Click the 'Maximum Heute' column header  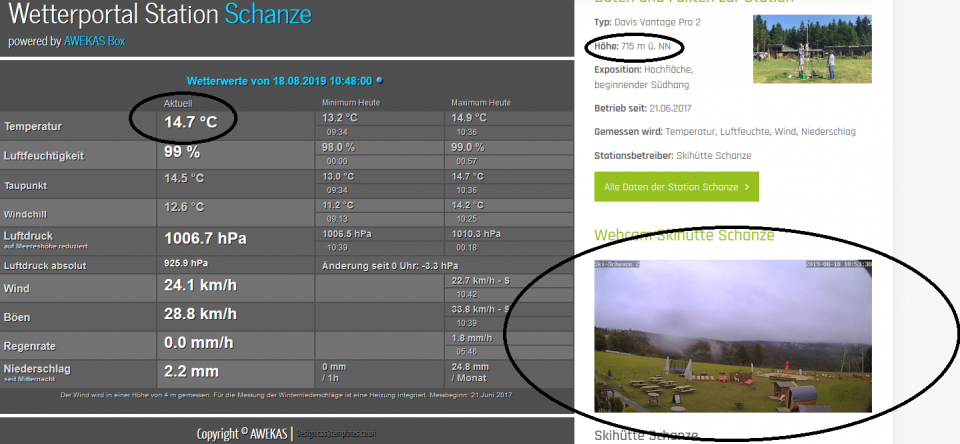[x=480, y=103]
